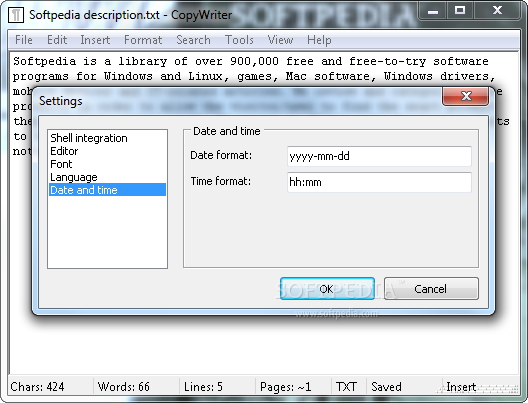Click Cancel in Settings dialog
The image size is (528, 403).
(431, 289)
